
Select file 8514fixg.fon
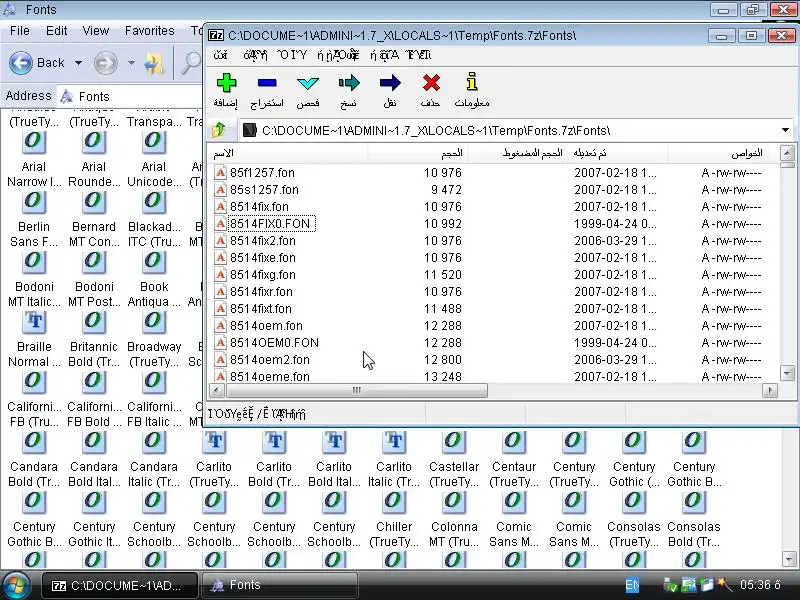[263, 274]
